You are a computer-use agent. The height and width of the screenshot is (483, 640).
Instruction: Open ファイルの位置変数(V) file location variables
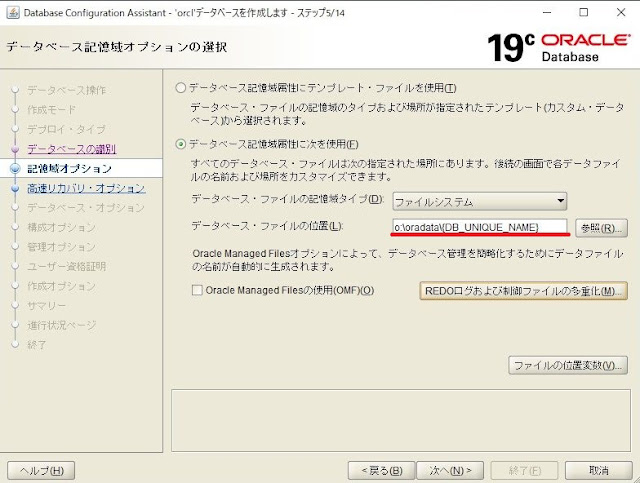568,365
